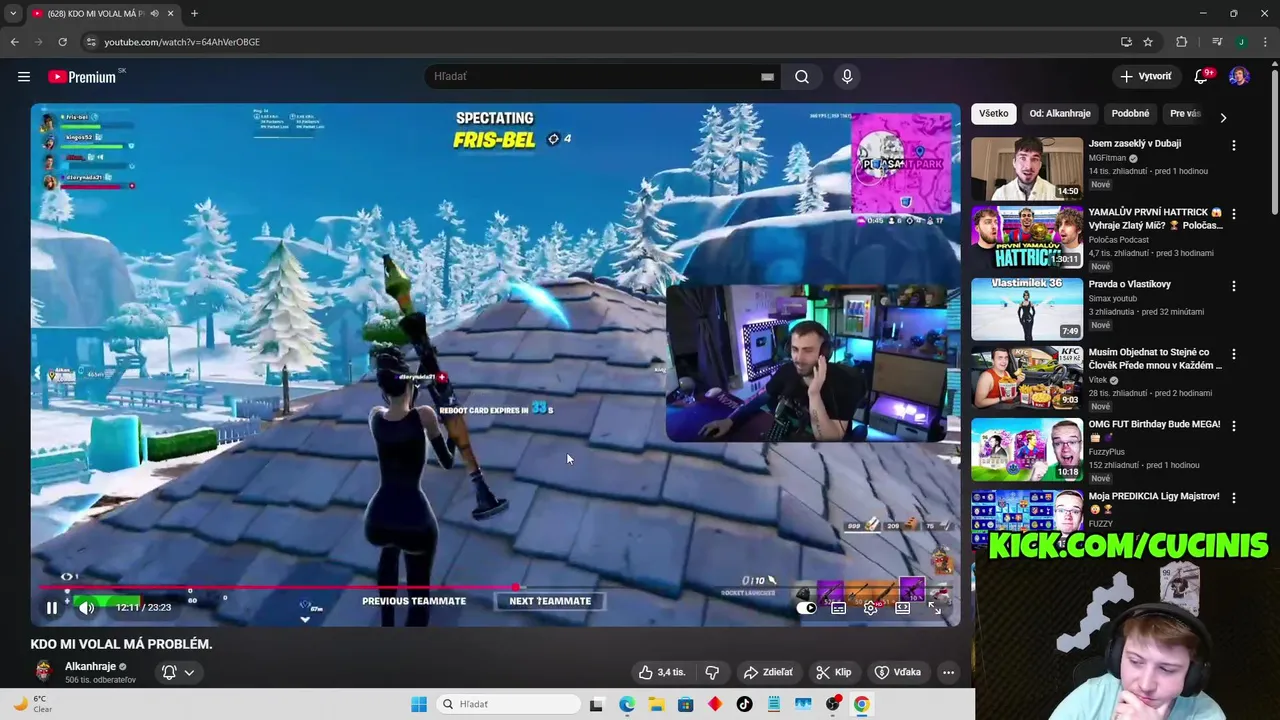Toggle autoplay switch in player
Screen dimensions: 1280x720
[806, 607]
